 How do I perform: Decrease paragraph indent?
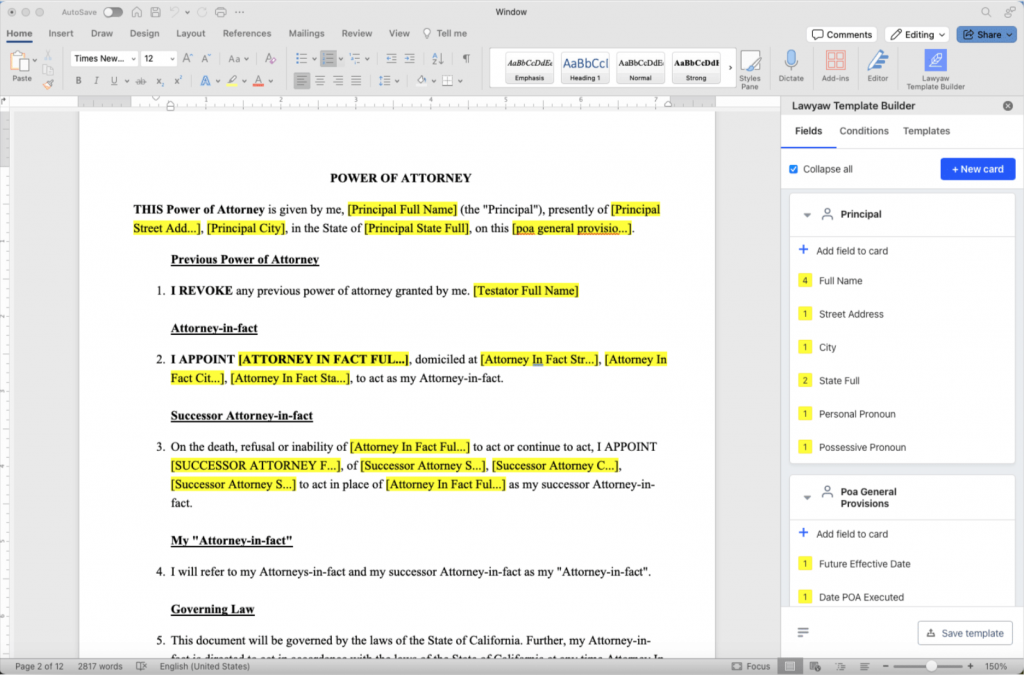tap(391, 59)
